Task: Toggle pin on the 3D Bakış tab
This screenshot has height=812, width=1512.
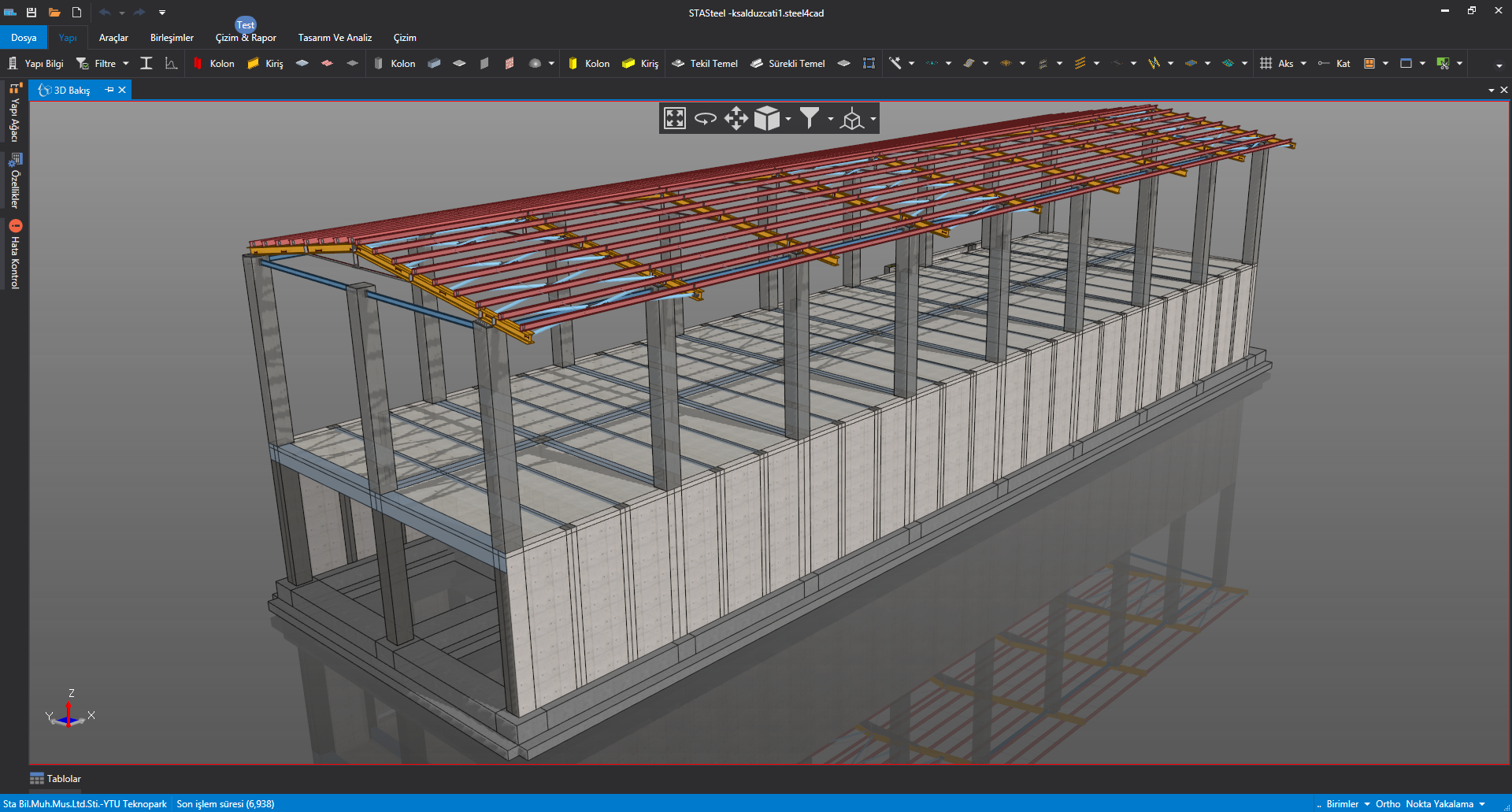Action: click(x=109, y=91)
